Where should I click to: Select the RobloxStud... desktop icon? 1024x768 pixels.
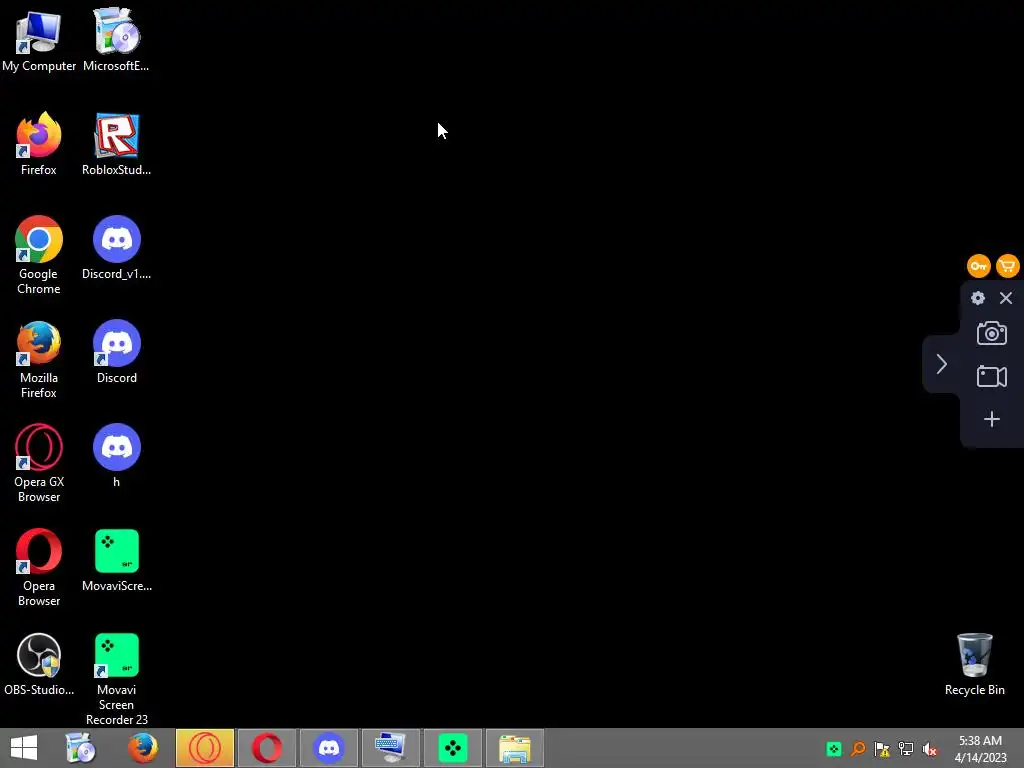(116, 144)
